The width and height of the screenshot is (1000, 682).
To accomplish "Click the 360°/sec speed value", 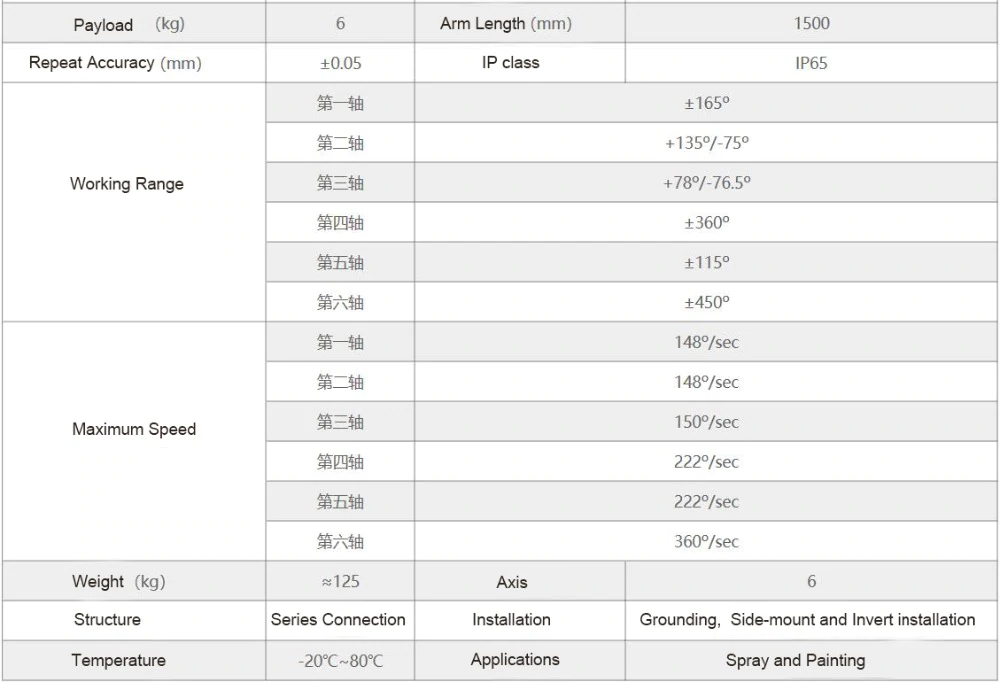I will [x=706, y=542].
